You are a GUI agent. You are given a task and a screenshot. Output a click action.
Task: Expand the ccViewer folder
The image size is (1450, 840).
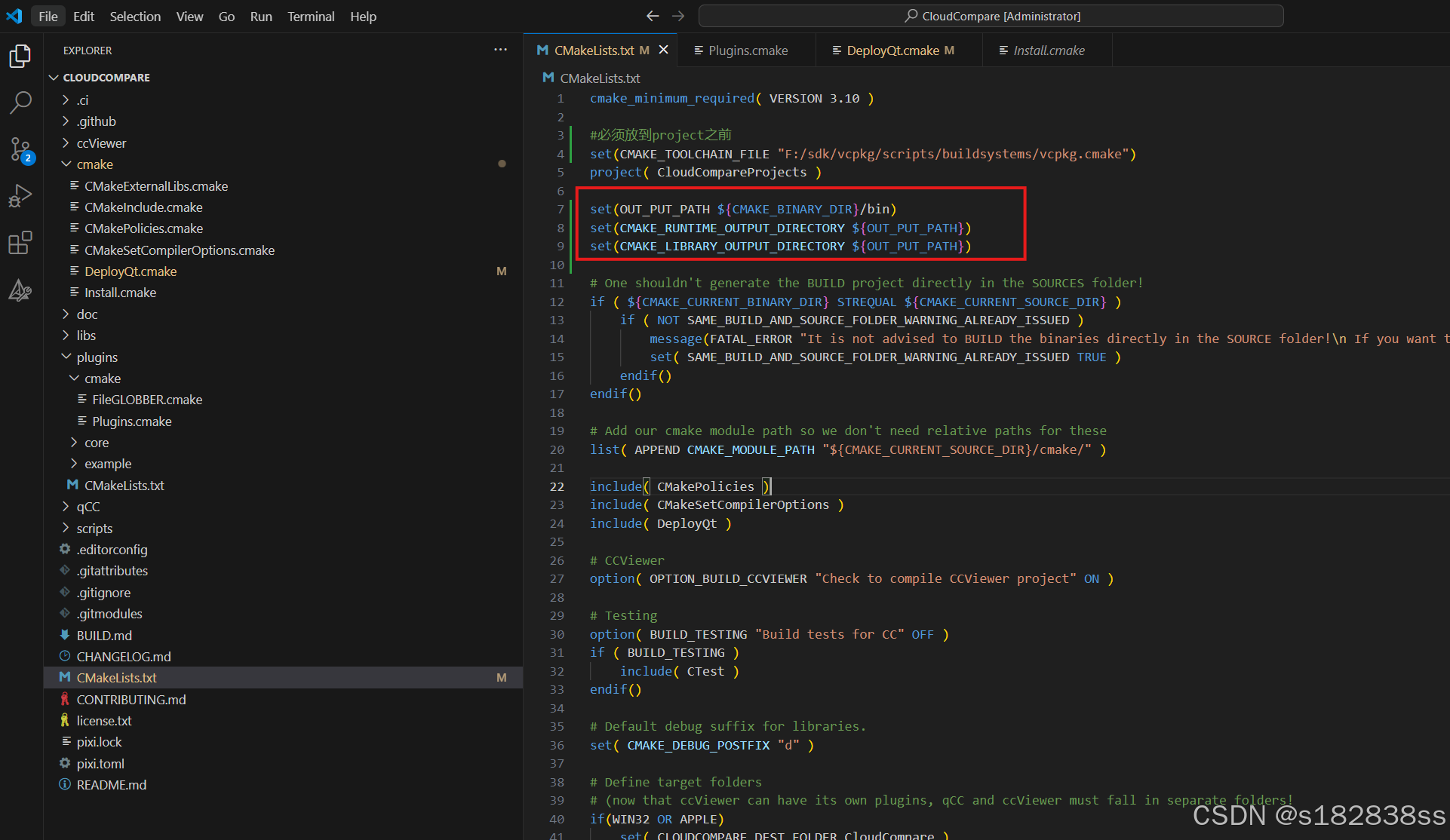tap(100, 143)
